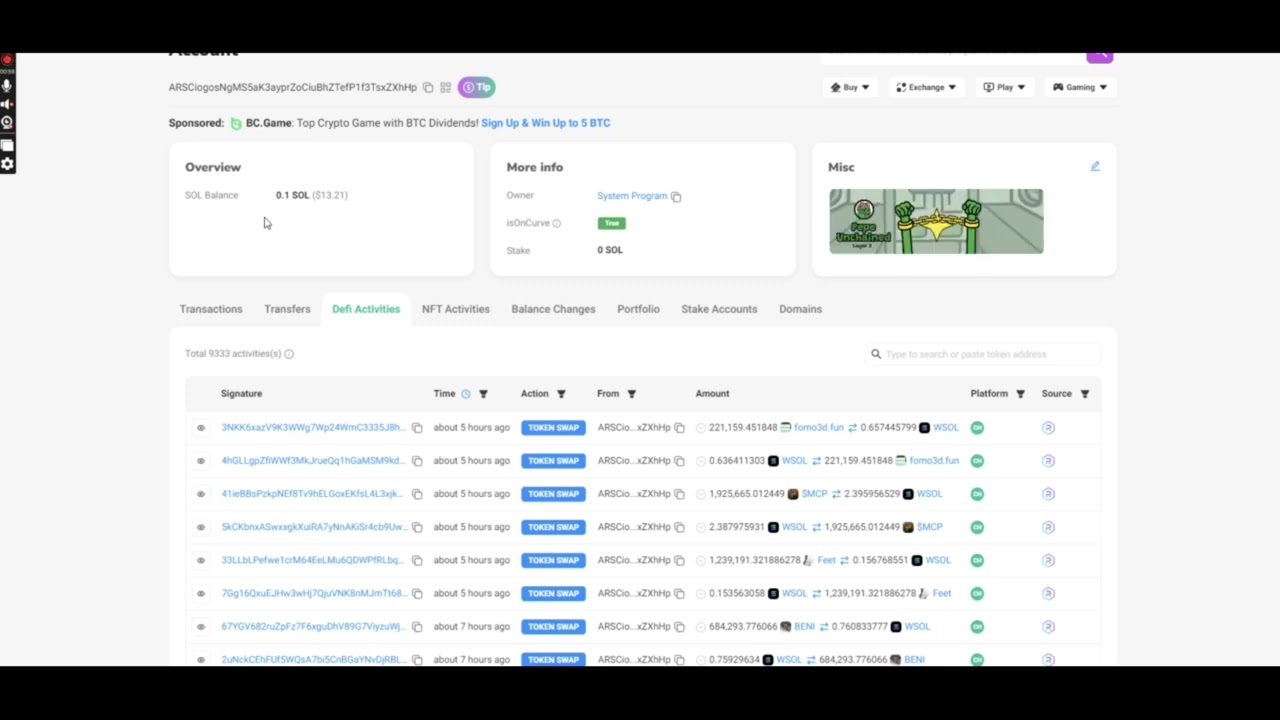Switch to the Balance Changes tab
This screenshot has width=1280, height=720.
coord(553,309)
